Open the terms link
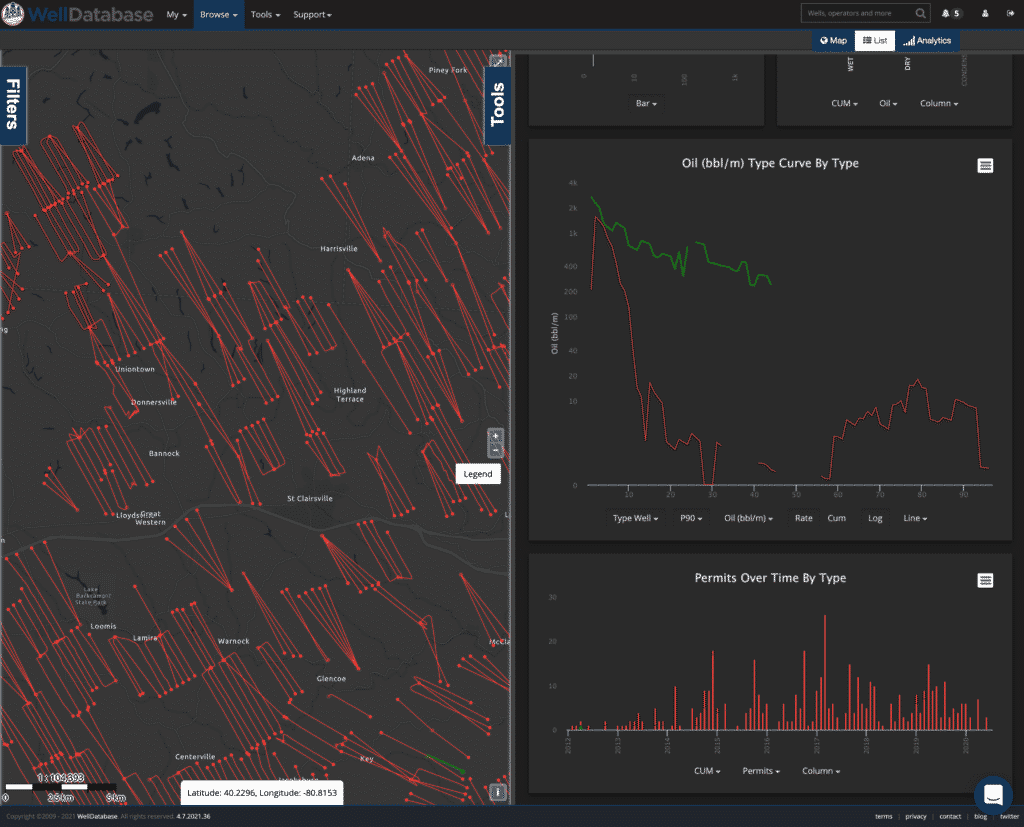 click(x=884, y=817)
